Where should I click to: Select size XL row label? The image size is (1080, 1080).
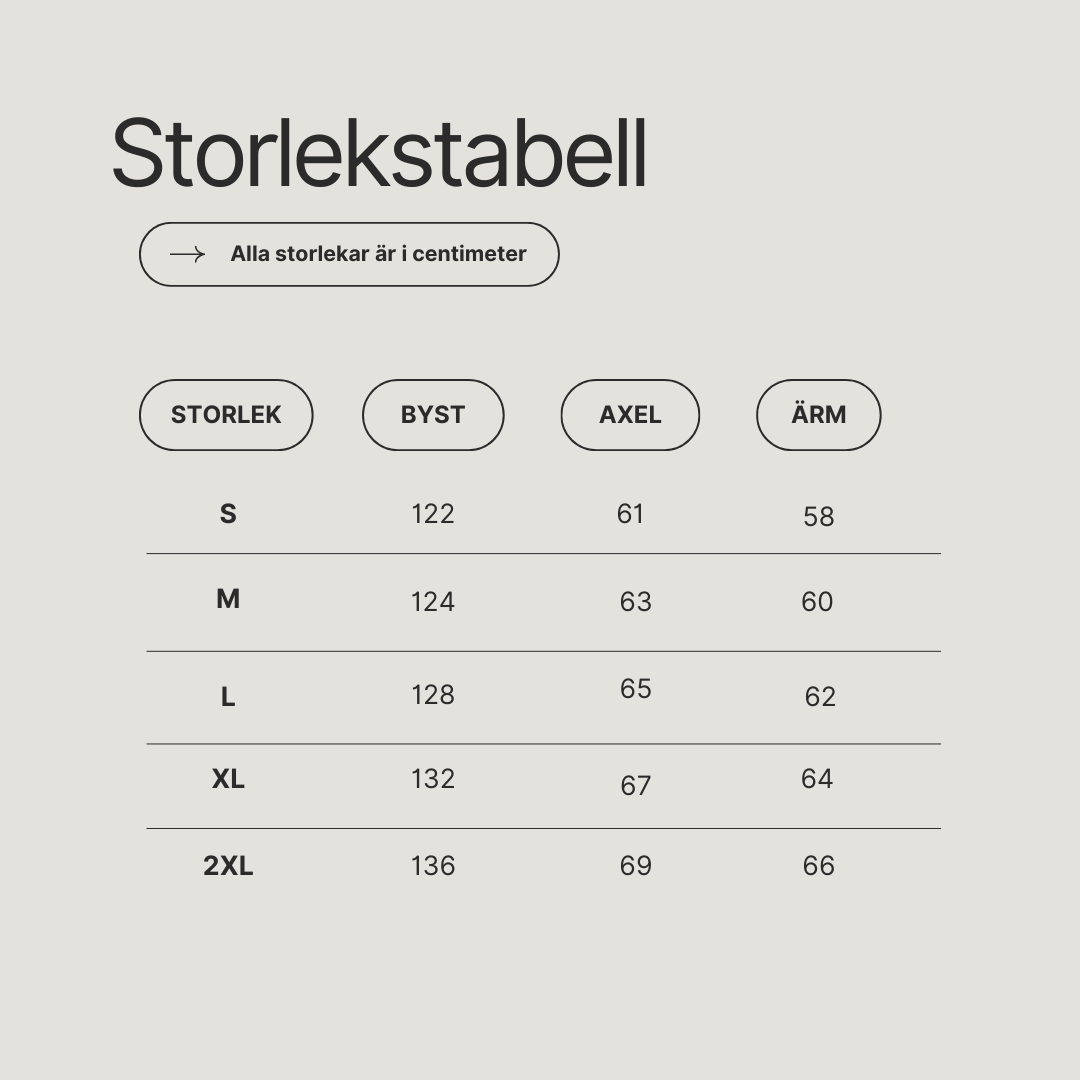pyautogui.click(x=228, y=779)
